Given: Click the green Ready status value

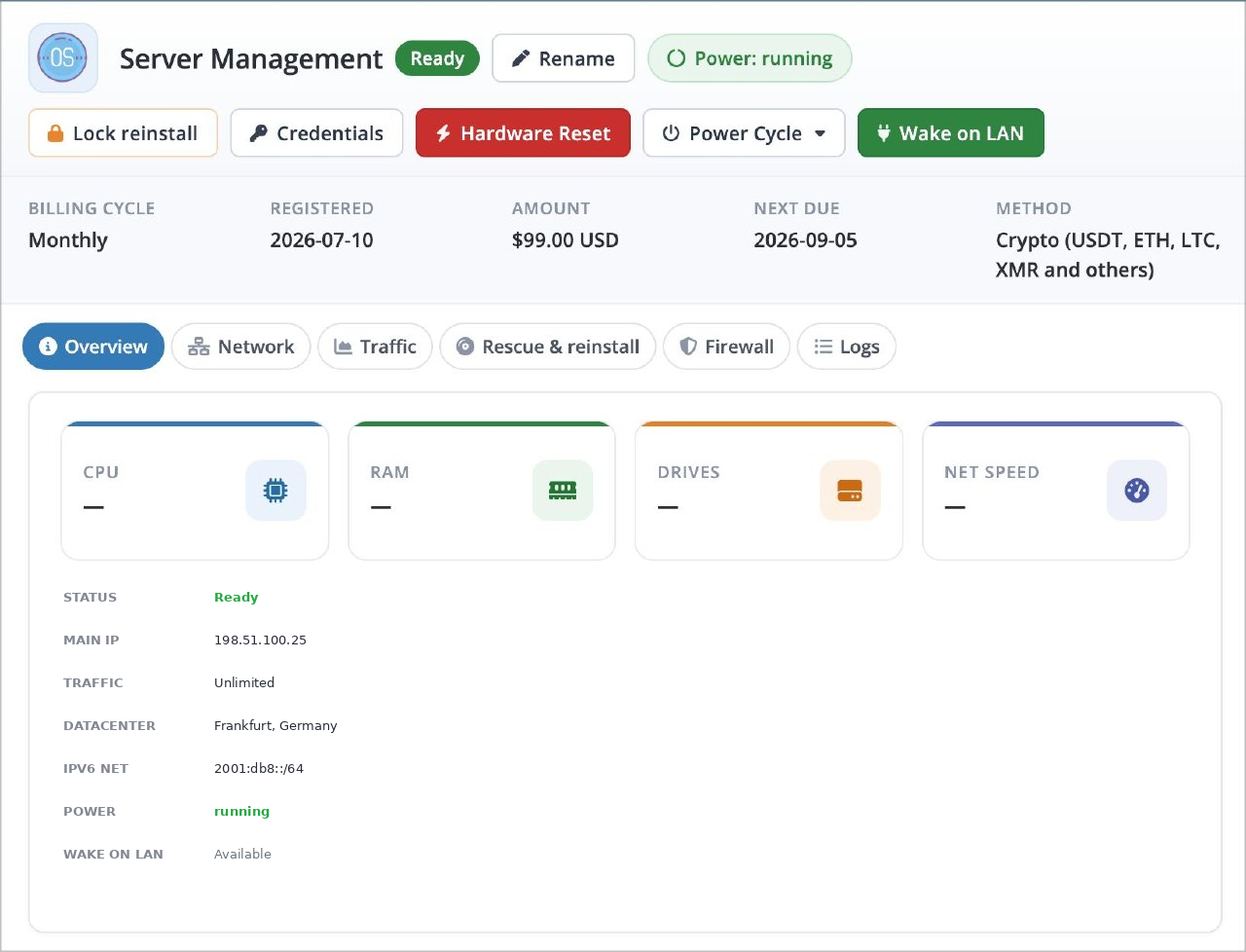Looking at the screenshot, I should click(x=237, y=598).
